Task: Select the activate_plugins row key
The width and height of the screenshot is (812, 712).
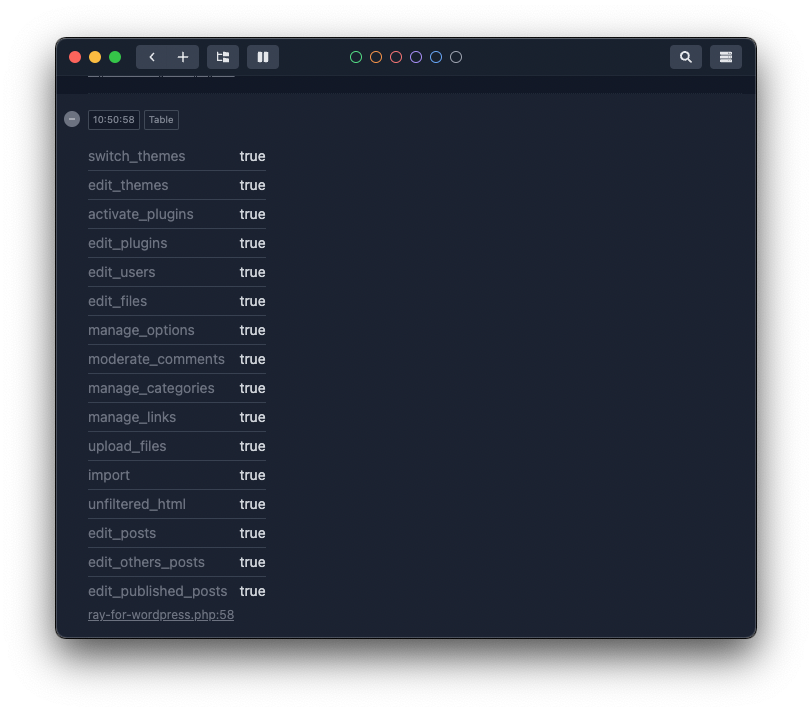Action: coord(141,214)
